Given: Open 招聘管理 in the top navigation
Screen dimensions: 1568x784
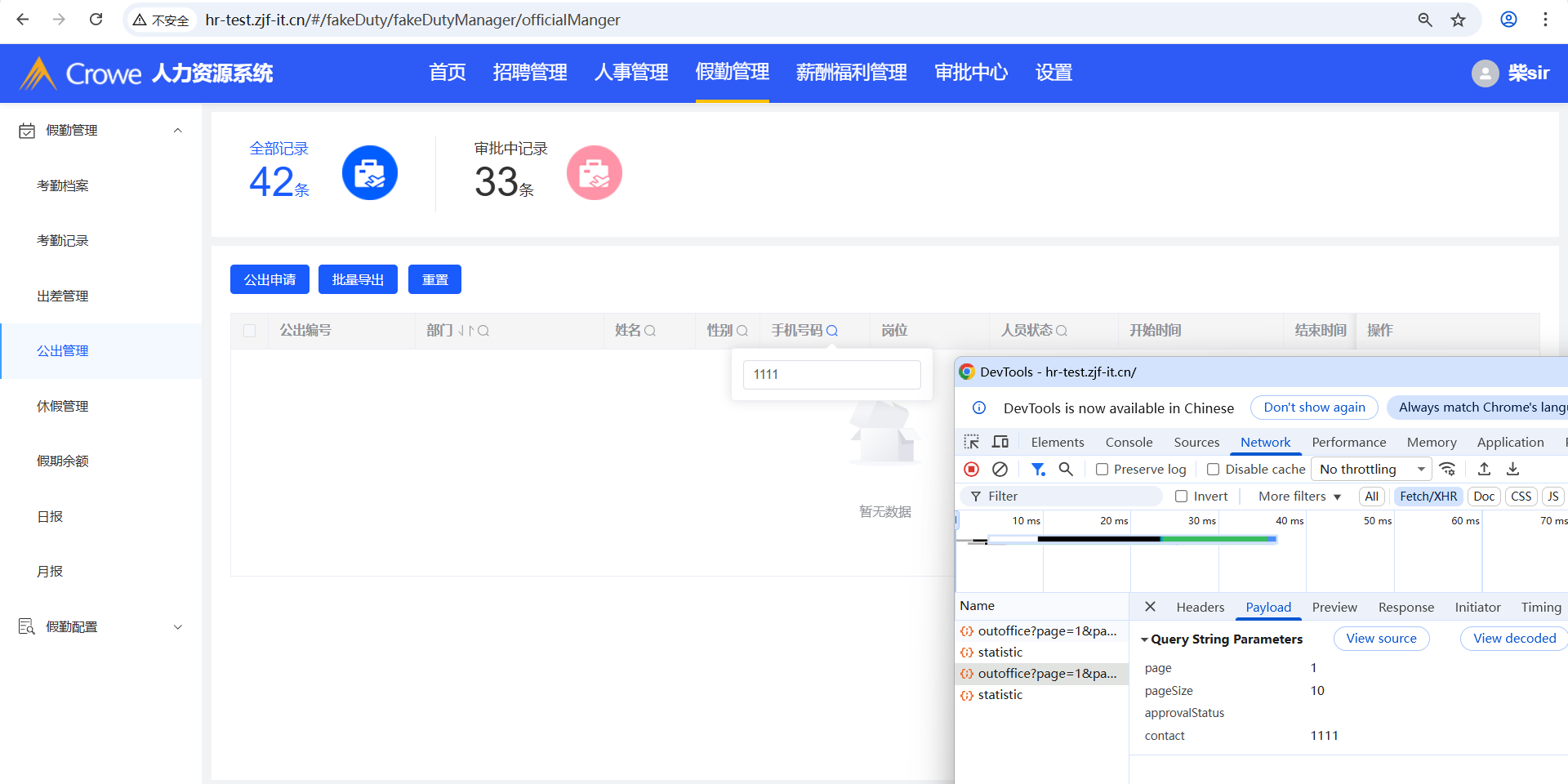Looking at the screenshot, I should pyautogui.click(x=530, y=73).
